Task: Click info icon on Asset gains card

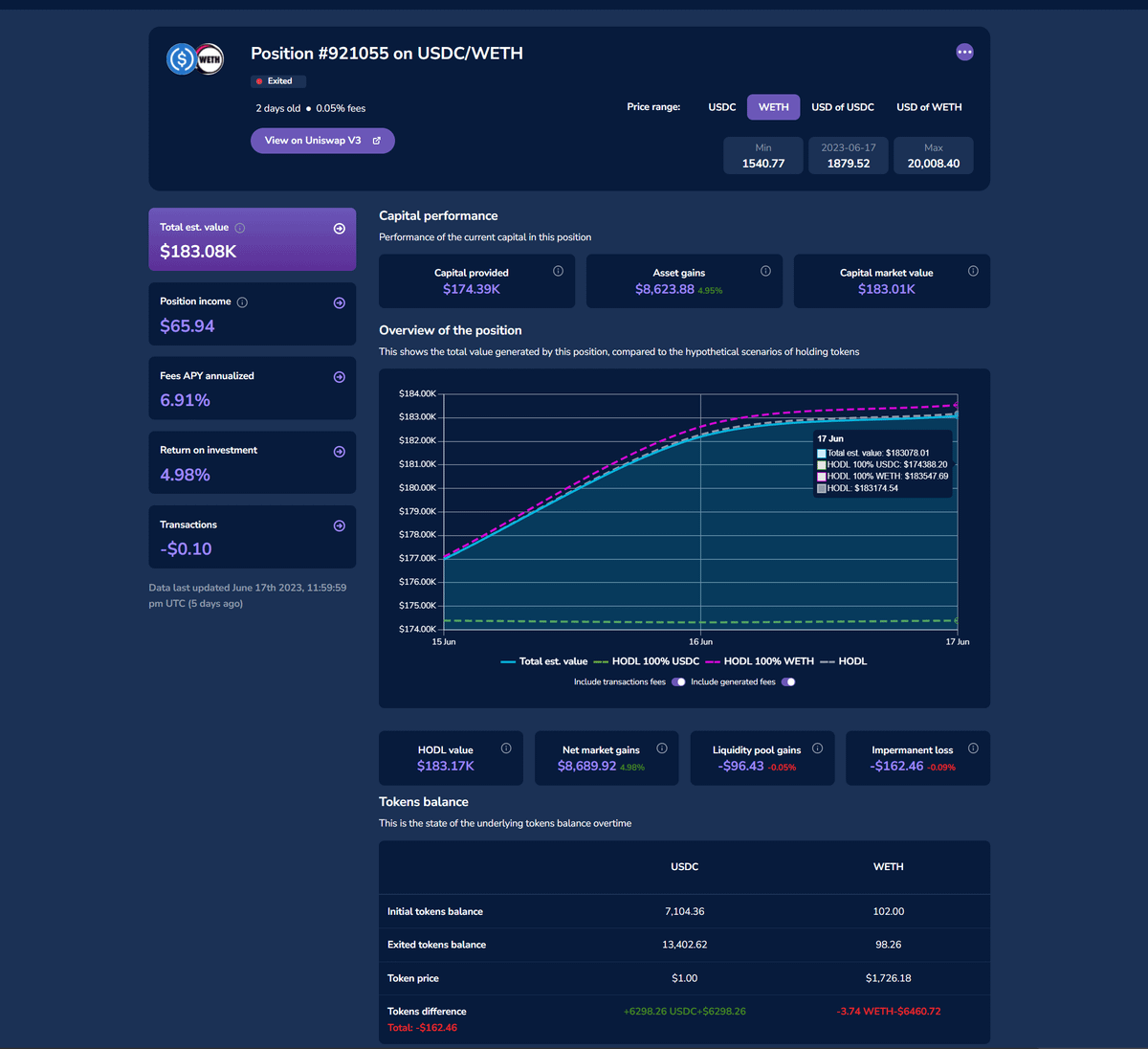Action: click(765, 271)
